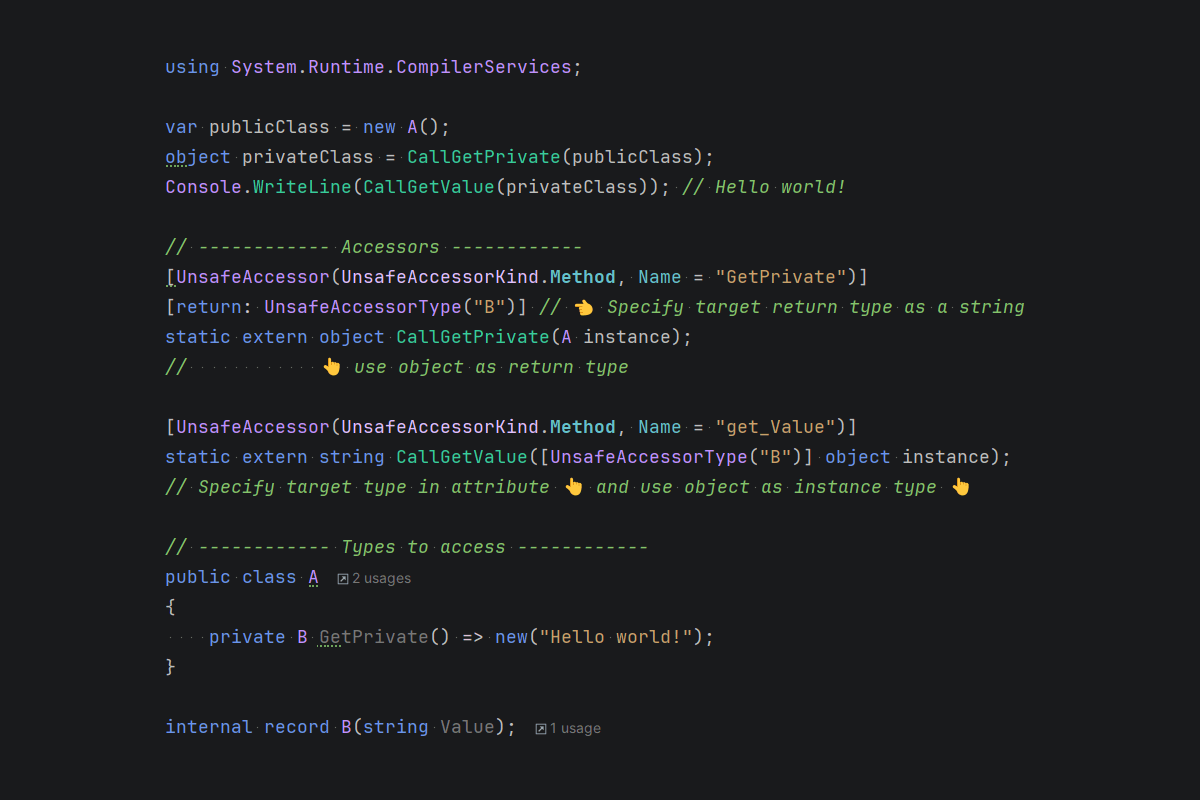Click the pointing emoji before "and use object"
1200x800 pixels.
(573, 487)
